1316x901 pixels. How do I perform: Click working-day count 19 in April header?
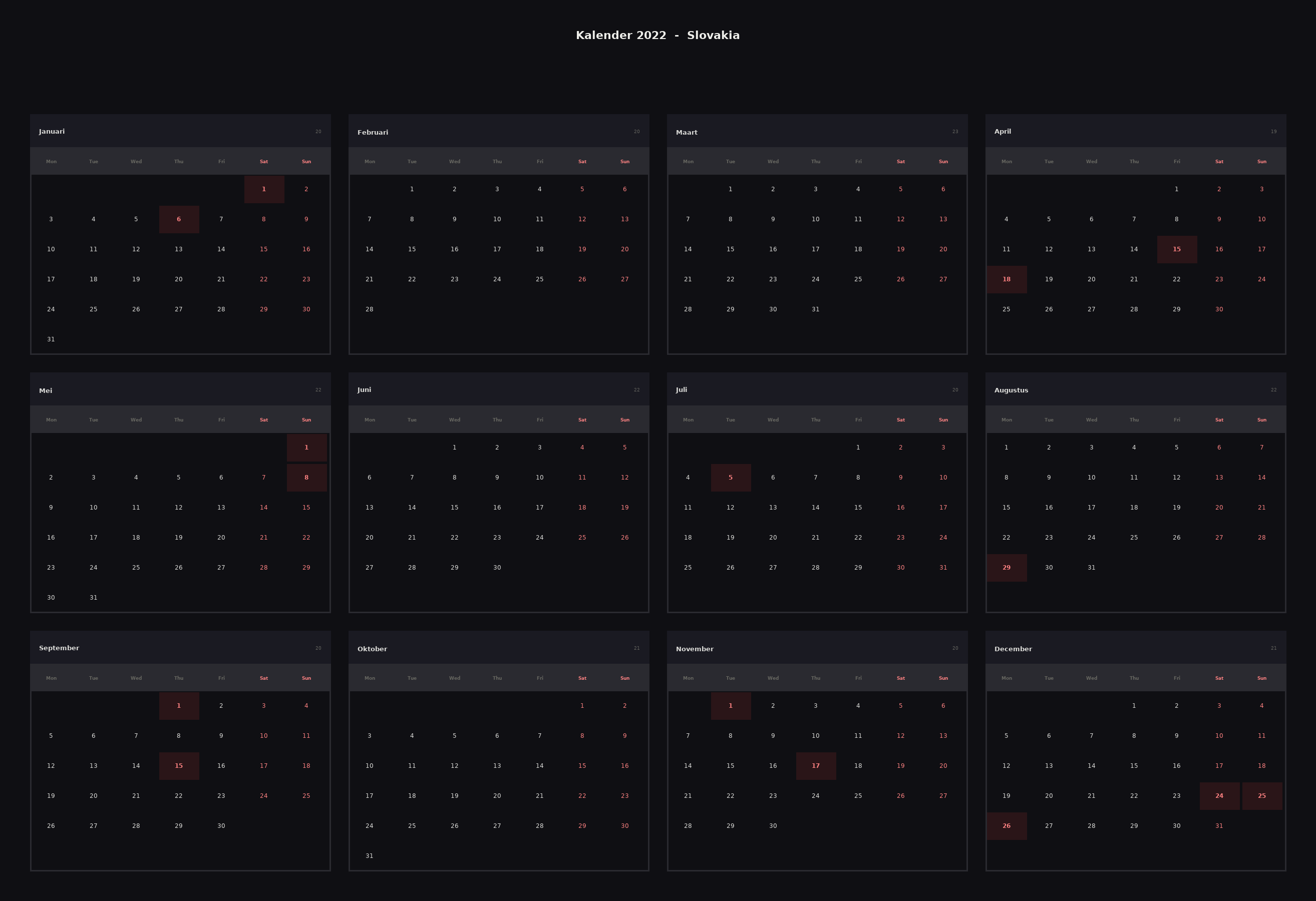[1273, 132]
